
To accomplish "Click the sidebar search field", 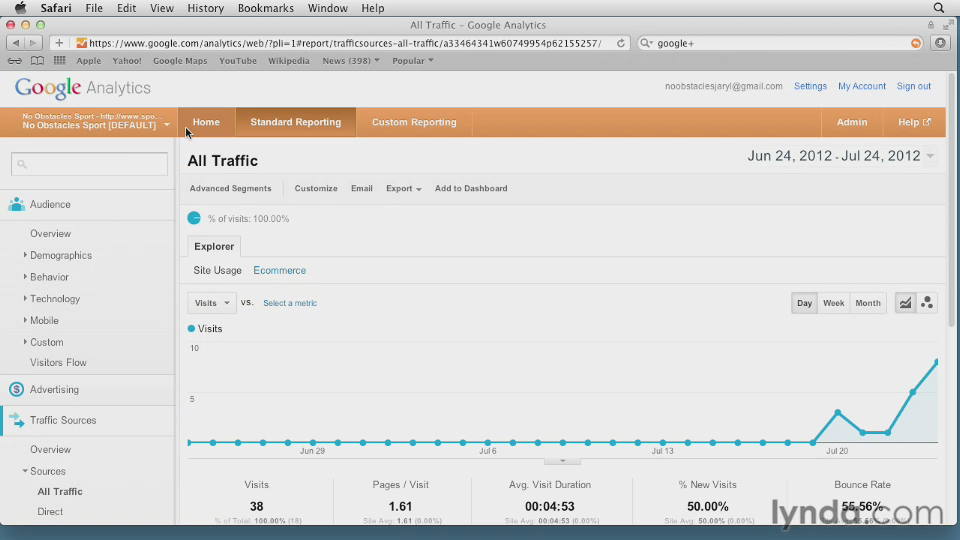I will tap(90, 164).
